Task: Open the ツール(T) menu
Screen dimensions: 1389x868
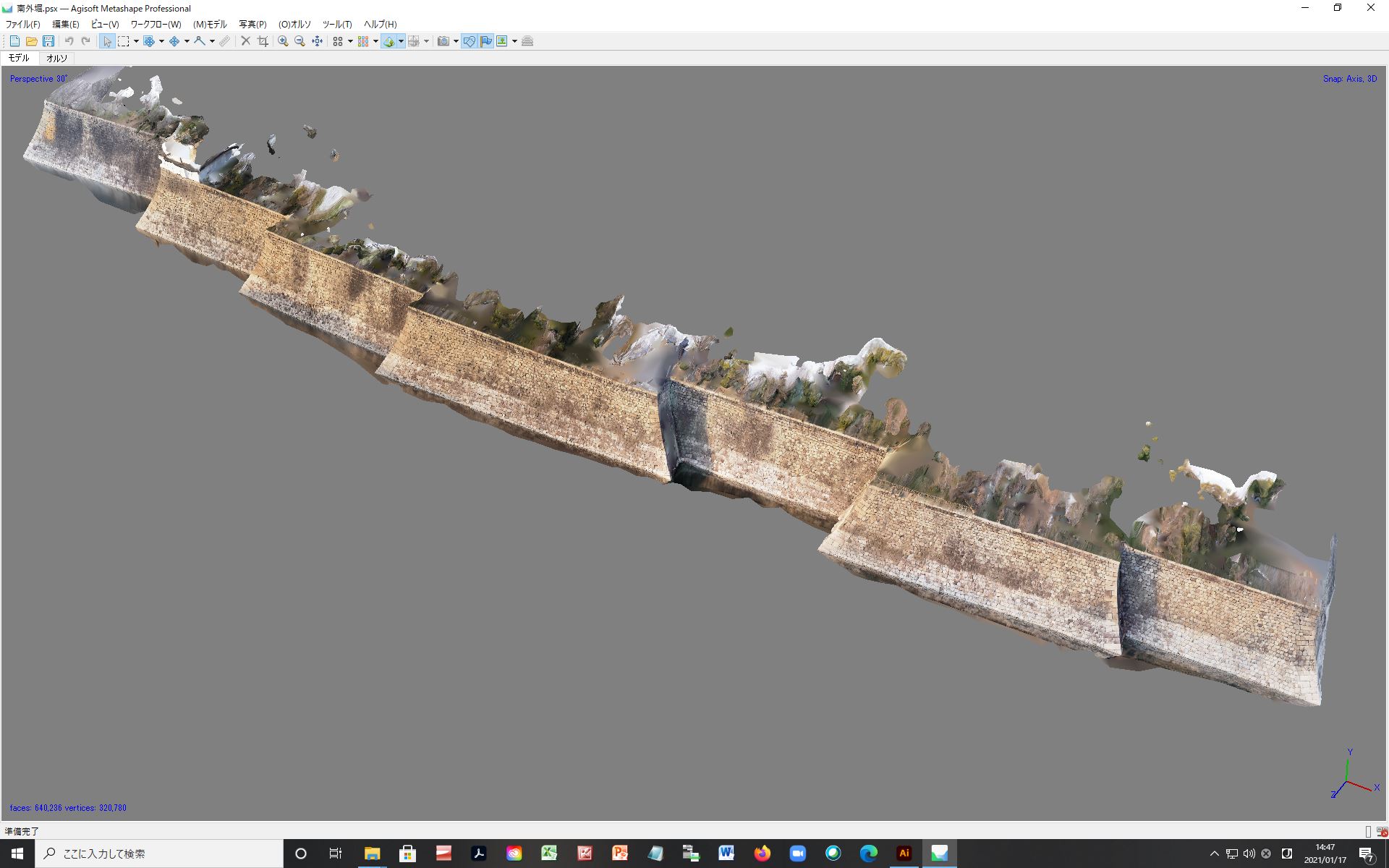Action: [x=336, y=24]
